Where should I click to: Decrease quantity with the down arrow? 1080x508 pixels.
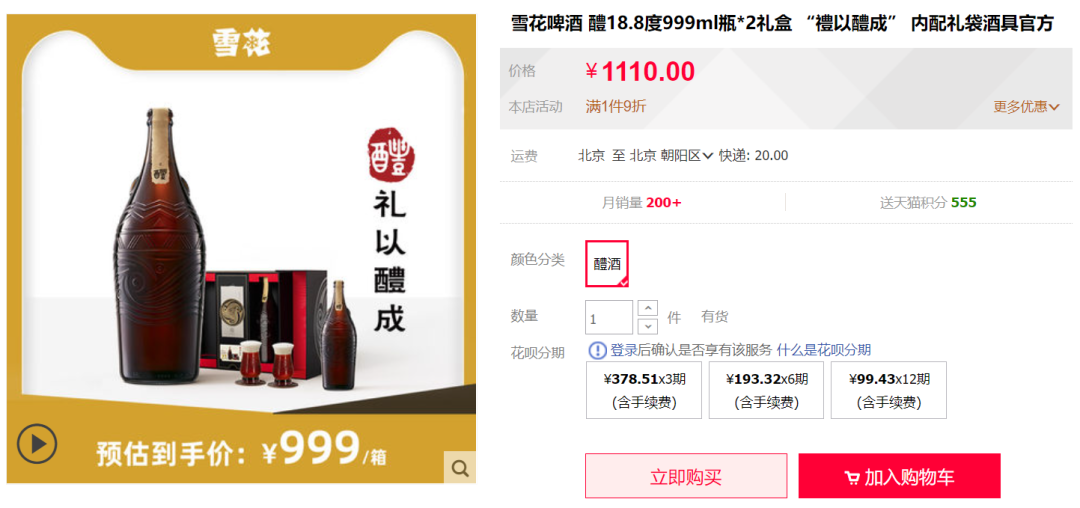(648, 326)
